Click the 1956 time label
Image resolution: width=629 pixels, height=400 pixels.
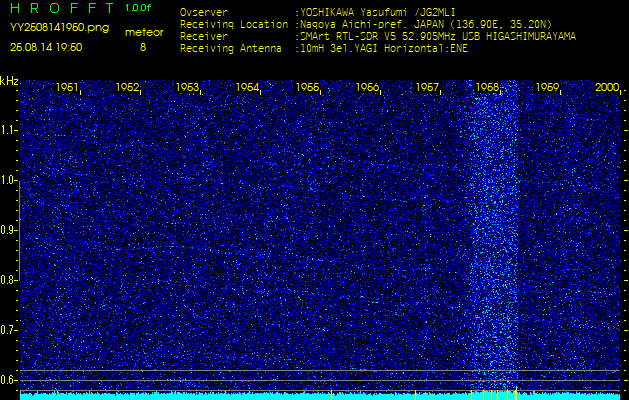367,87
